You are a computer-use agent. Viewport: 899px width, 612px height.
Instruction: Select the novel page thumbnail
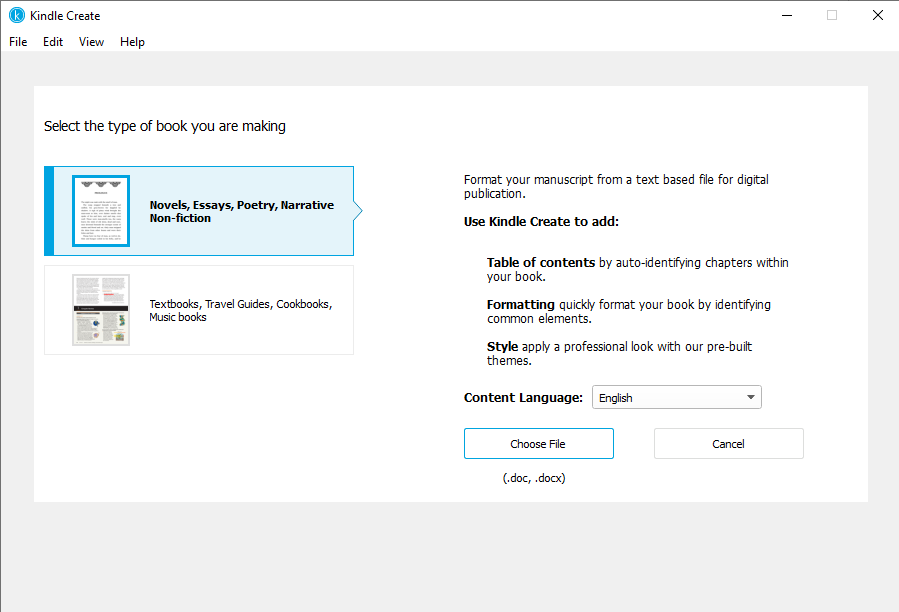[101, 211]
